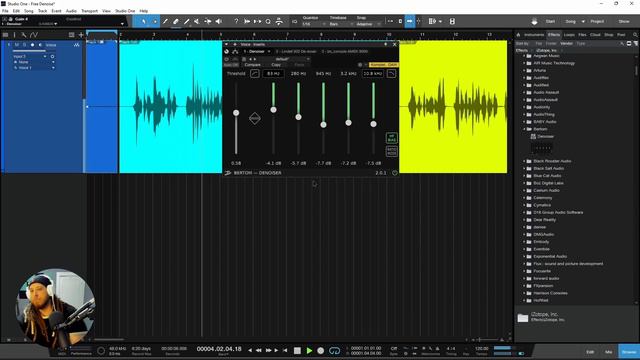Select the Listen speaker tool
The width and height of the screenshot is (640, 360).
pos(219,21)
